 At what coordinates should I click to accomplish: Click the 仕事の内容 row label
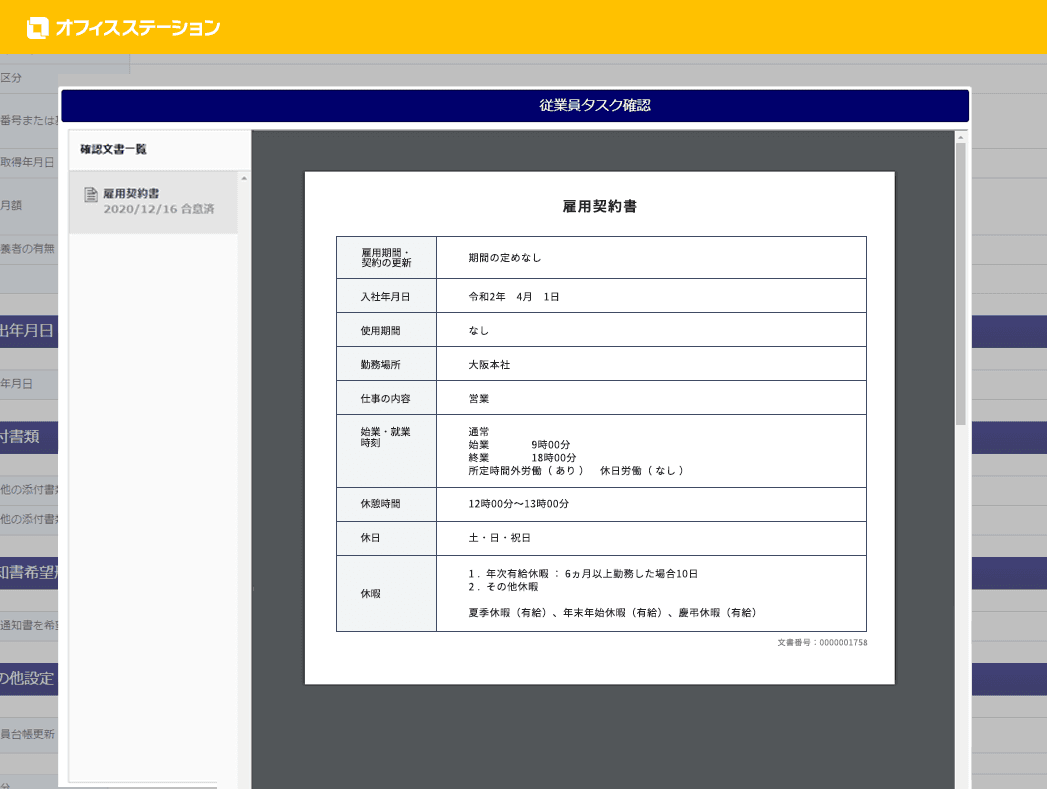[x=386, y=398]
